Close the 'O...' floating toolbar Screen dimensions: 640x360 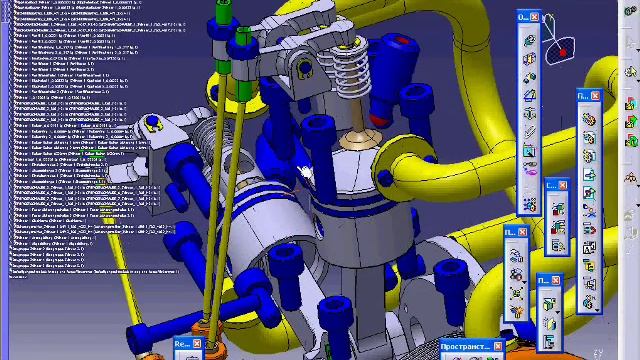(534, 17)
